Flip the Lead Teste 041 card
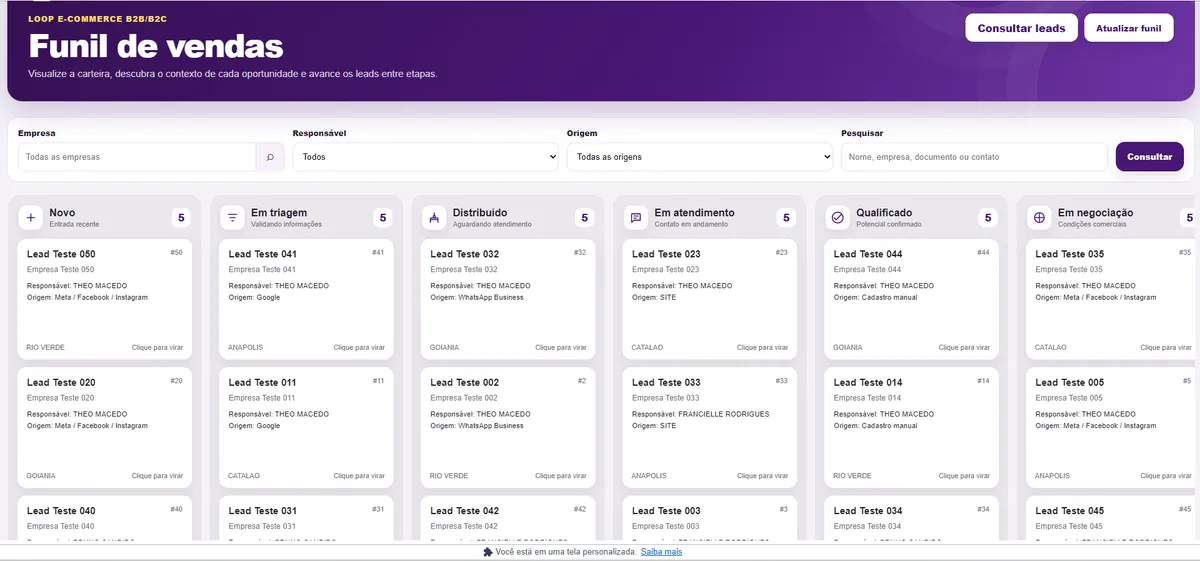The width and height of the screenshot is (1200, 561). [x=307, y=299]
